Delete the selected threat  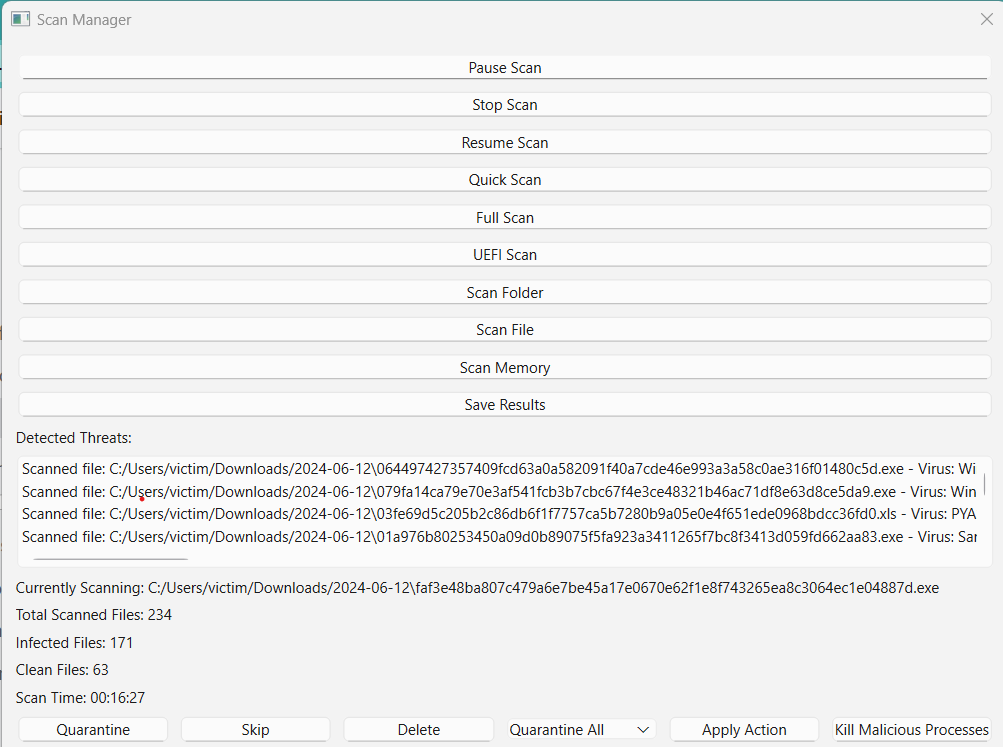tap(418, 729)
